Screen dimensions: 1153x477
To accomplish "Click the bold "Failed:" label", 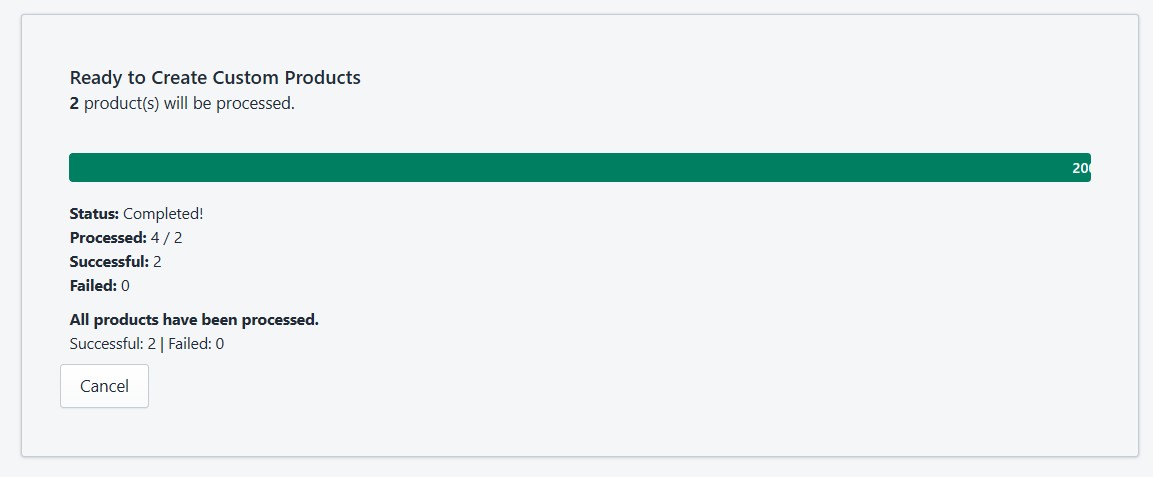I will pos(93,286).
